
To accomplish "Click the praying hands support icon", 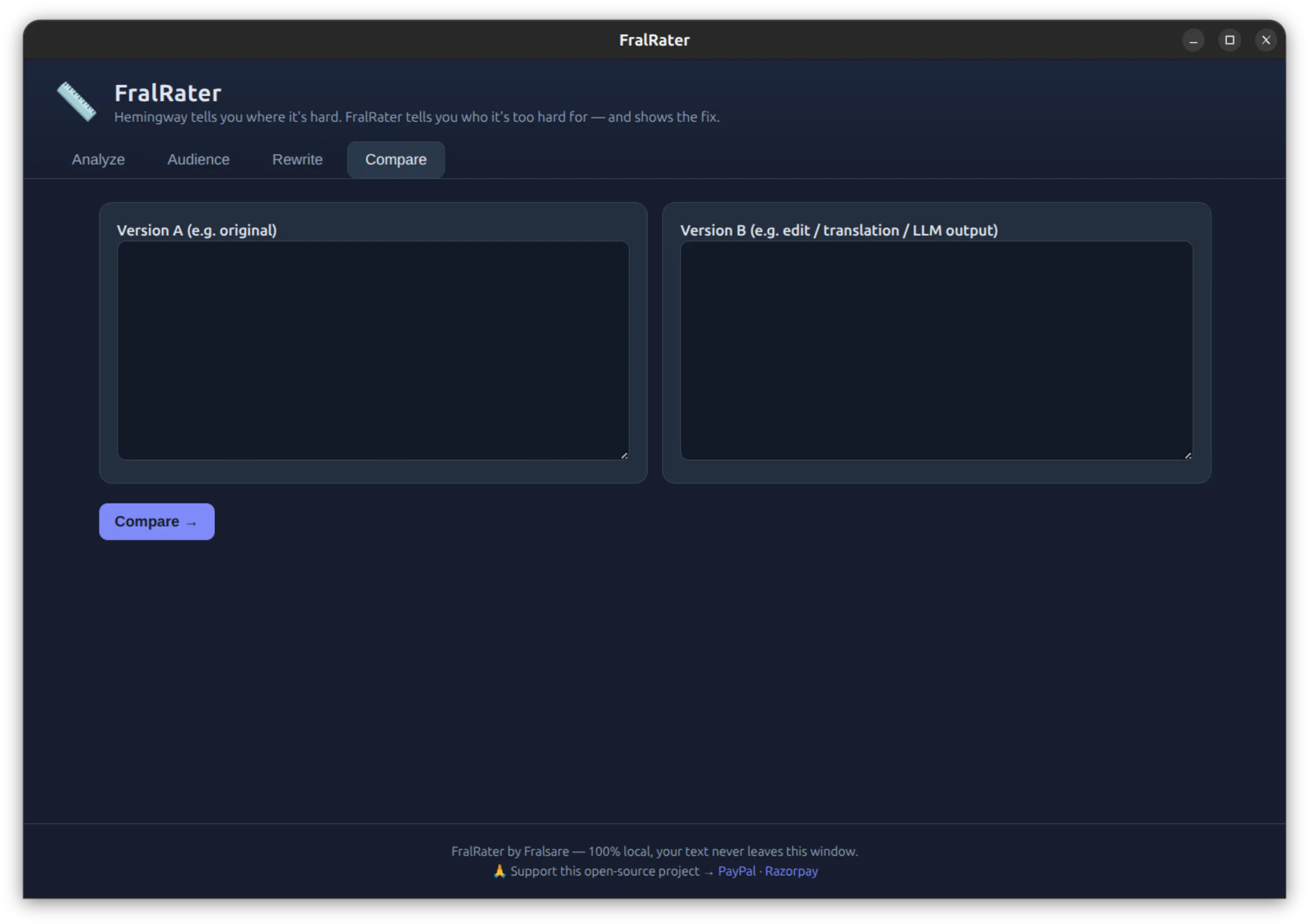I will click(499, 871).
